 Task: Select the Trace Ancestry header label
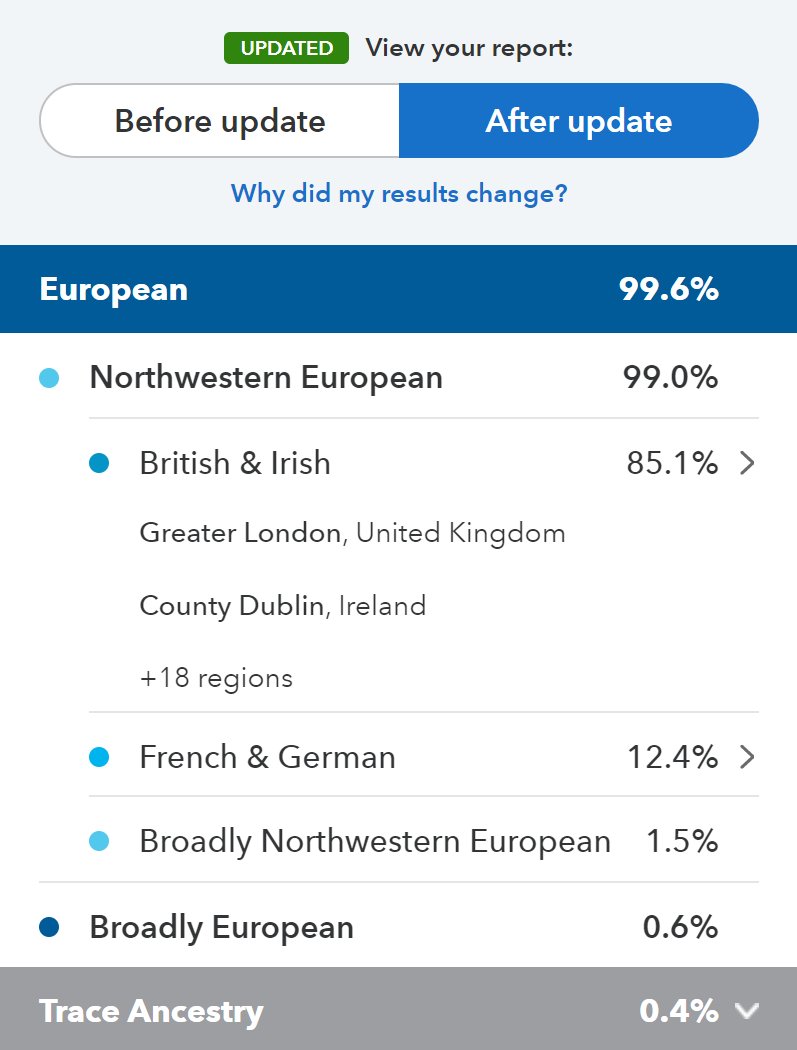151,1011
